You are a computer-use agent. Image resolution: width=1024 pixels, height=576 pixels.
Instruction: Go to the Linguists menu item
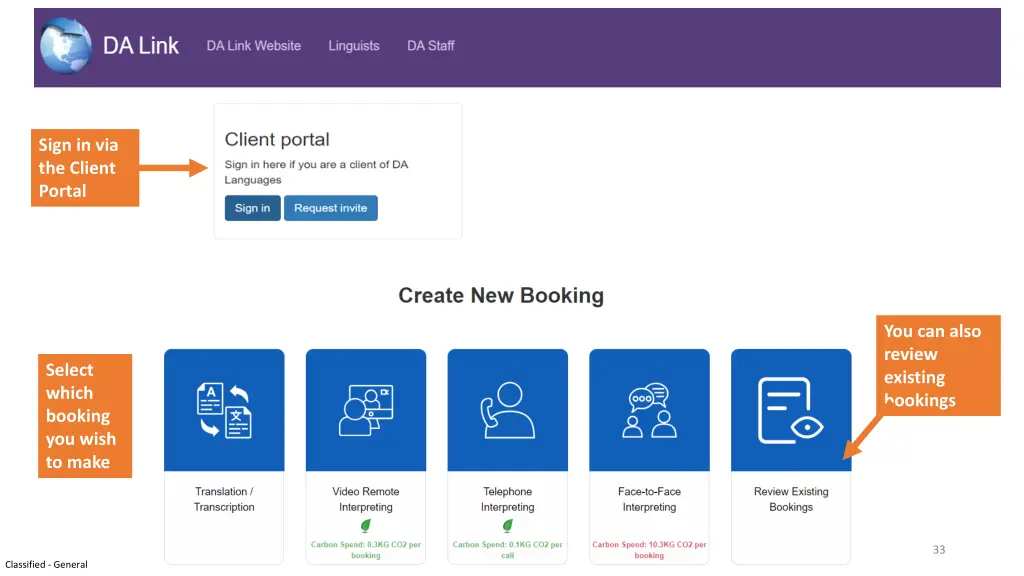tap(353, 46)
